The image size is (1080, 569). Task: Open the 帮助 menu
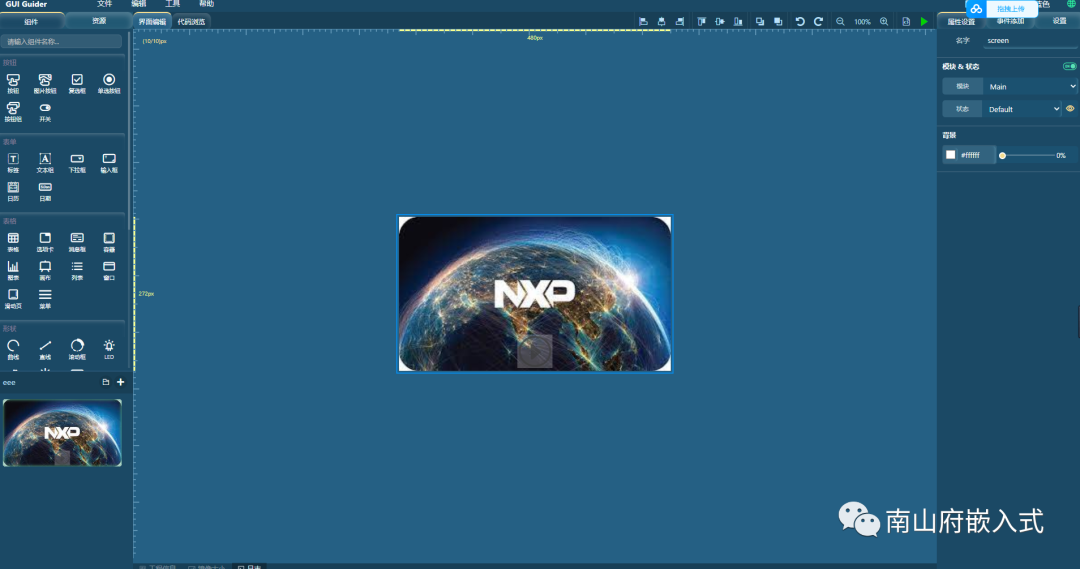(x=206, y=4)
